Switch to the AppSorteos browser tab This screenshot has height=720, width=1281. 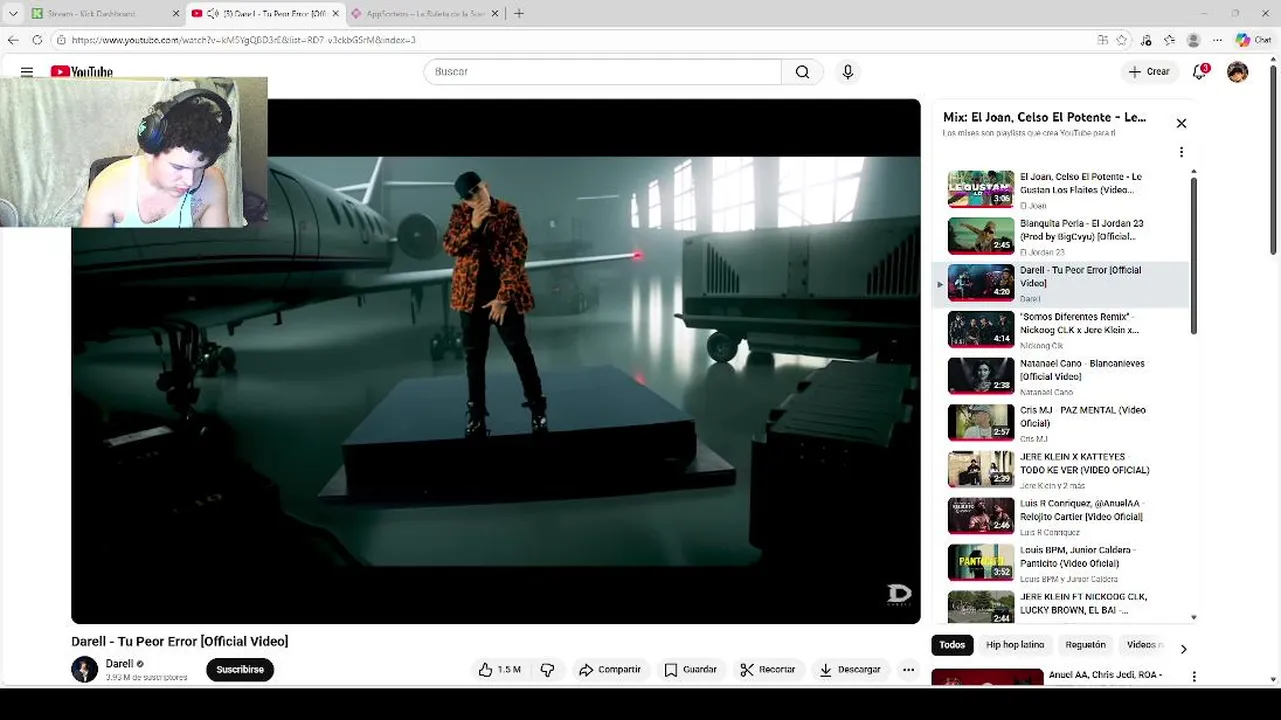coord(424,13)
